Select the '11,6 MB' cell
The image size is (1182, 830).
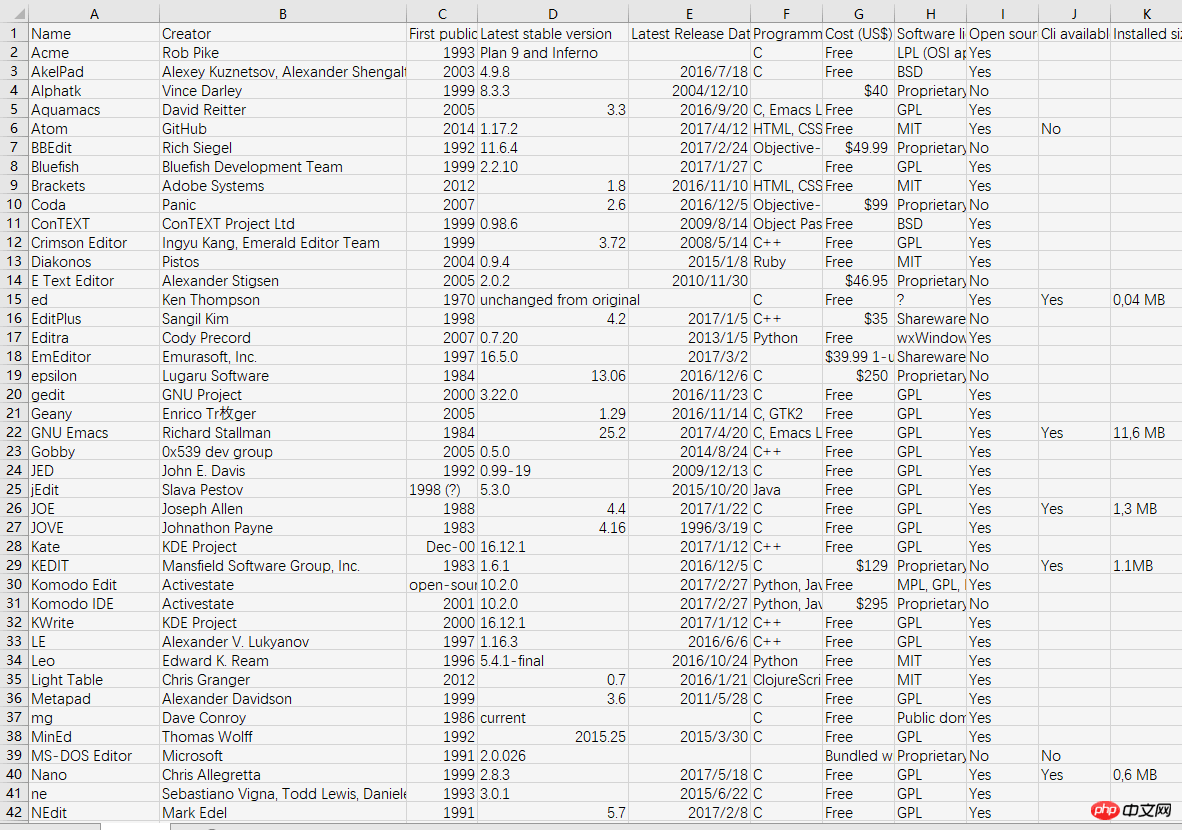tap(1146, 433)
